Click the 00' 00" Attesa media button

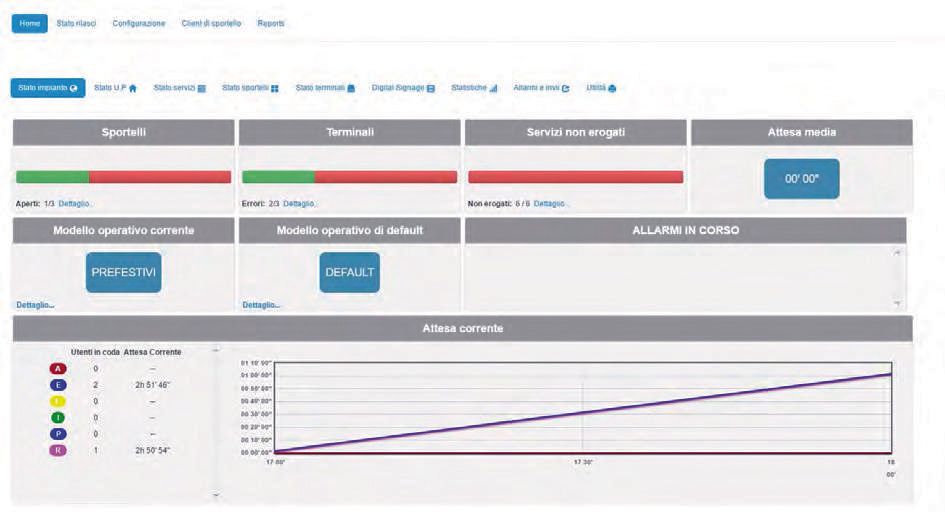[802, 179]
